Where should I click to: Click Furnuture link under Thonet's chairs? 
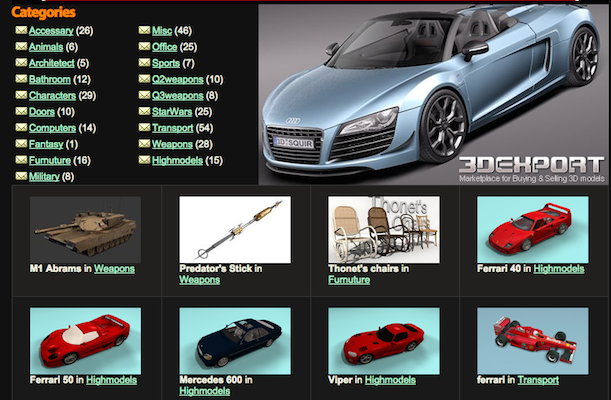coord(349,280)
